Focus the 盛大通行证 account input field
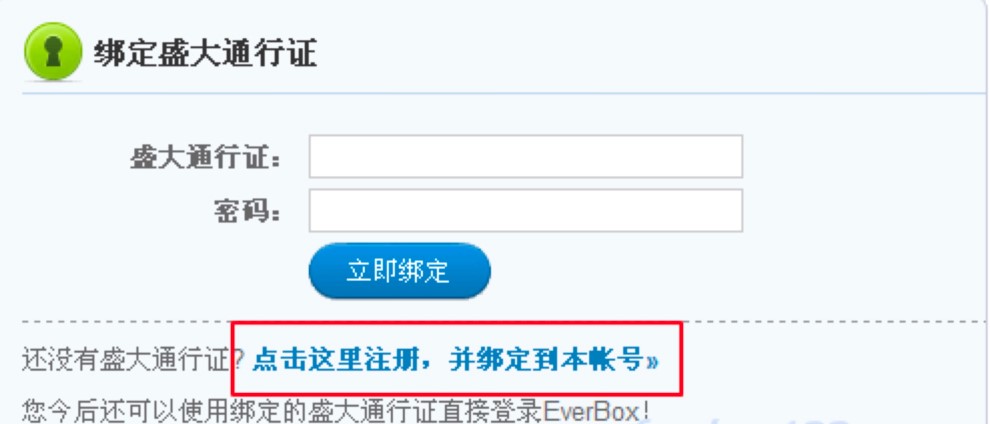This screenshot has width=990, height=424. click(525, 156)
